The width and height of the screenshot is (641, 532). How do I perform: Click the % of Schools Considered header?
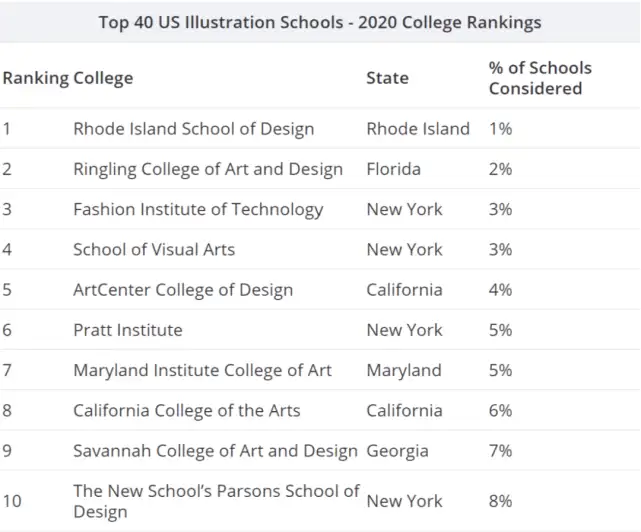coord(540,78)
